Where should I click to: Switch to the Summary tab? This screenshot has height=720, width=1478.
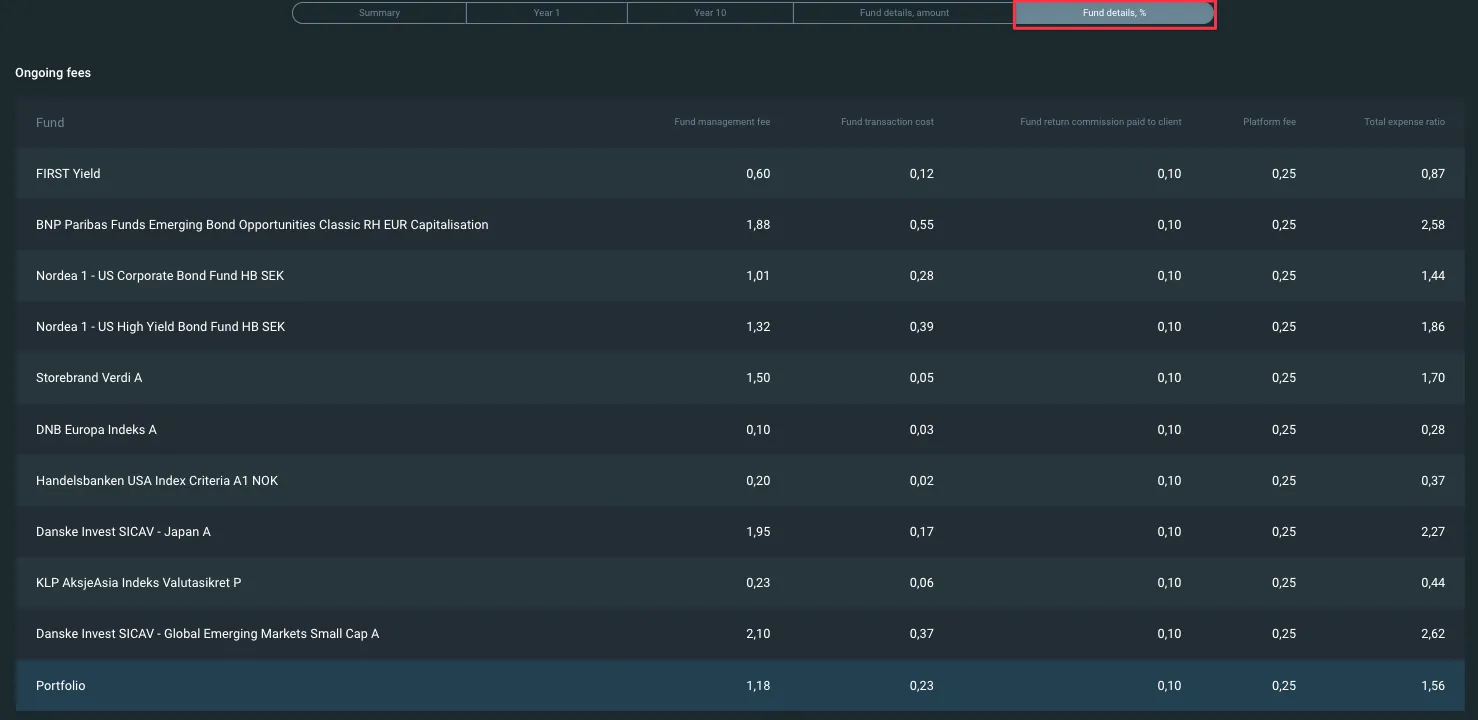click(x=379, y=13)
